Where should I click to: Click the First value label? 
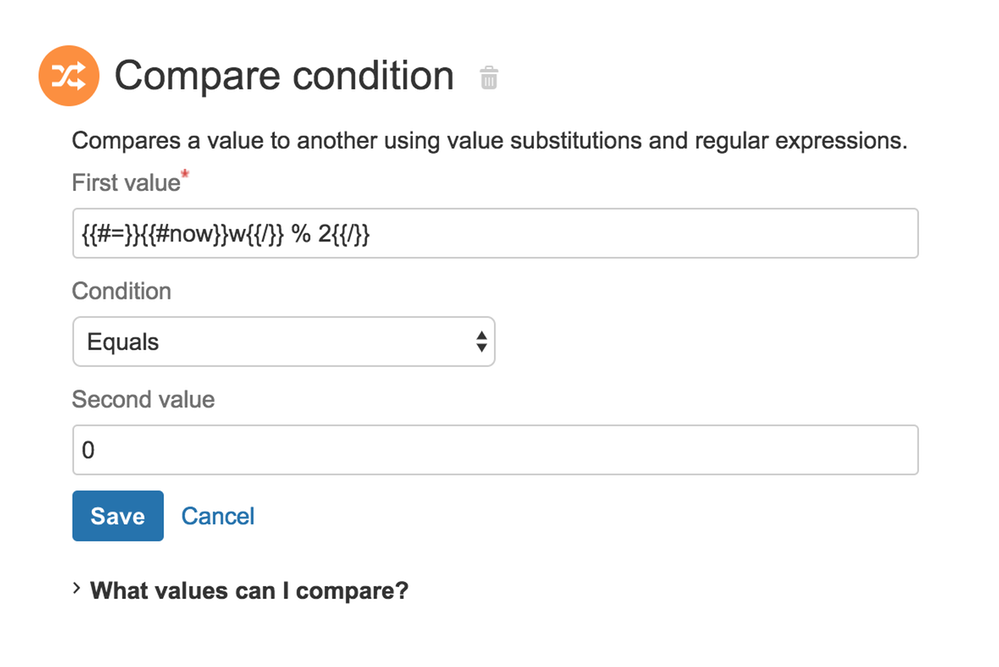[126, 183]
